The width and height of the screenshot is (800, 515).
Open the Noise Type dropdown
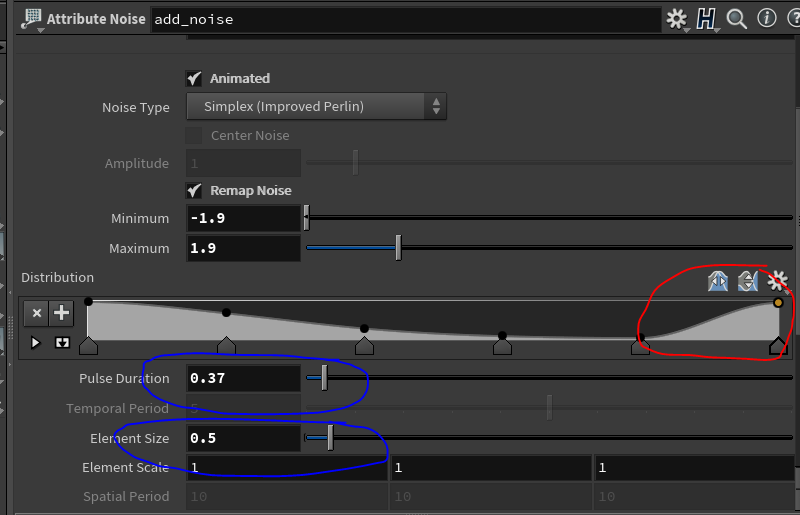(316, 107)
